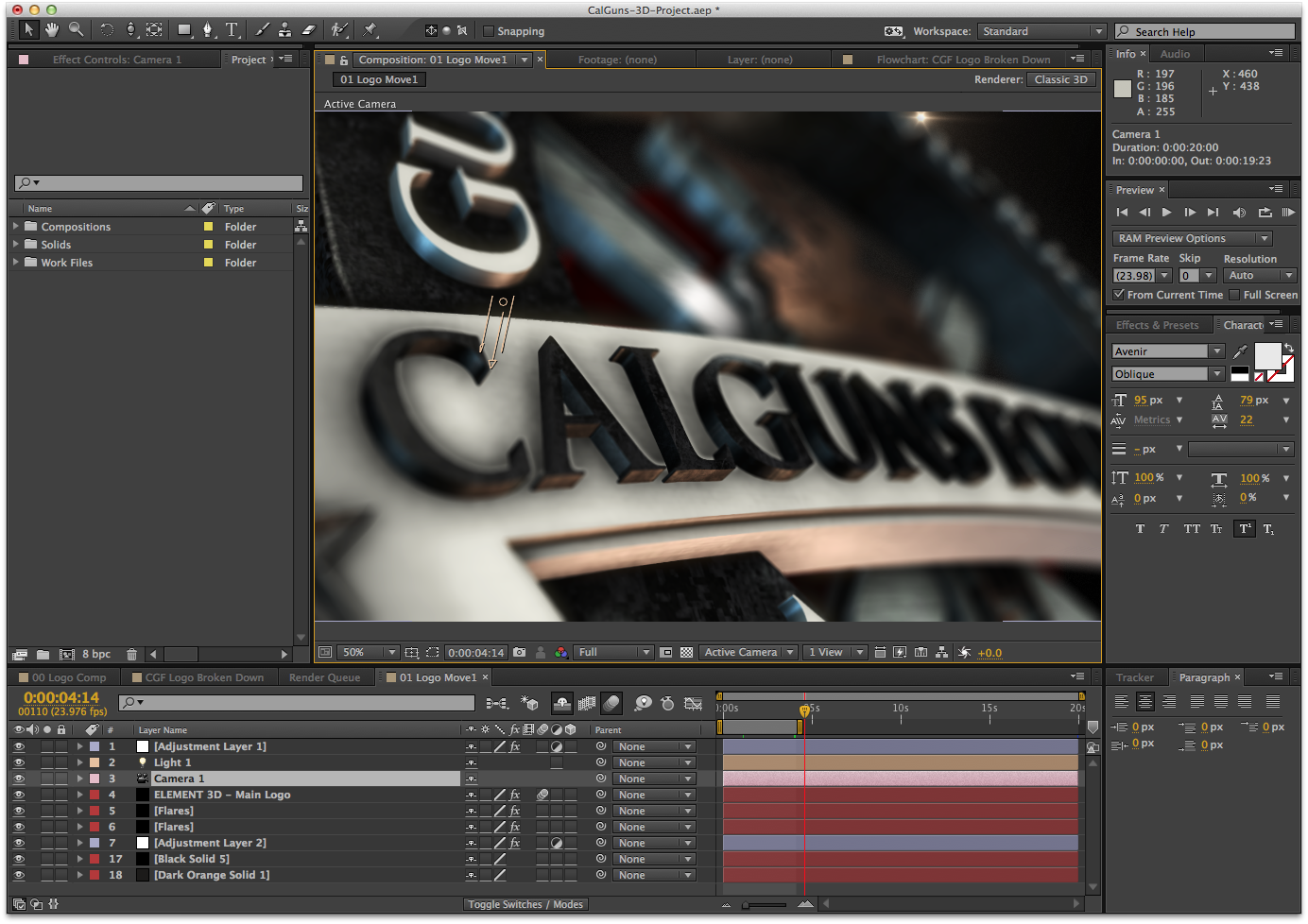Open RAM Preview Options dropdown

tap(1193, 239)
